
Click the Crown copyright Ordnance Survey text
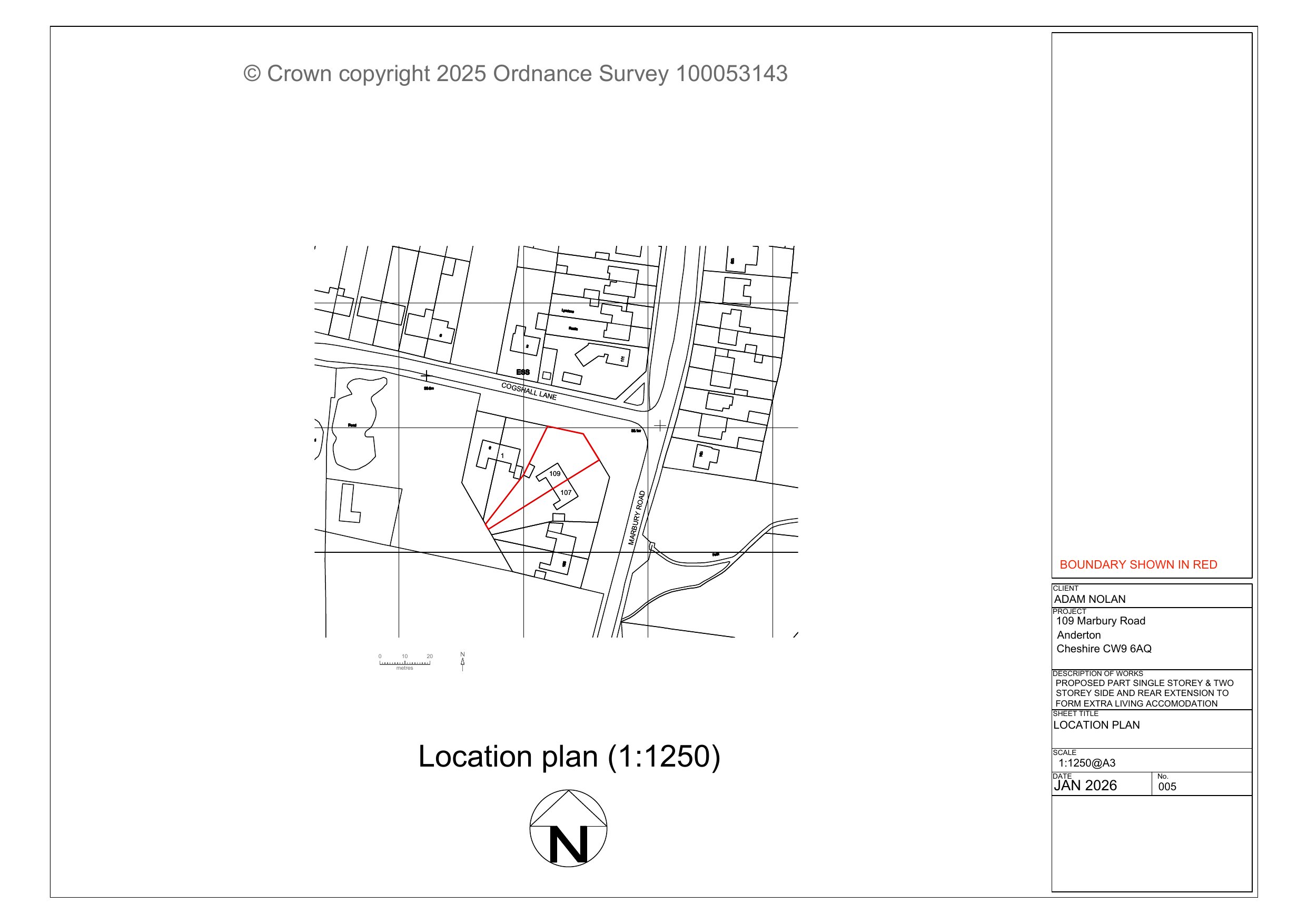tap(515, 74)
